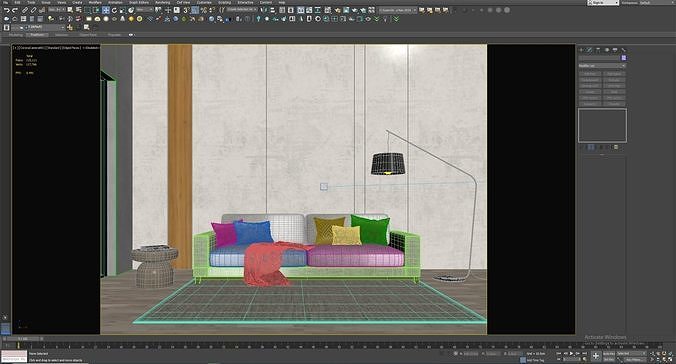This screenshot has height=364, width=676.
Task: Expand the ribbon options arrow after Populate
Action: point(131,35)
